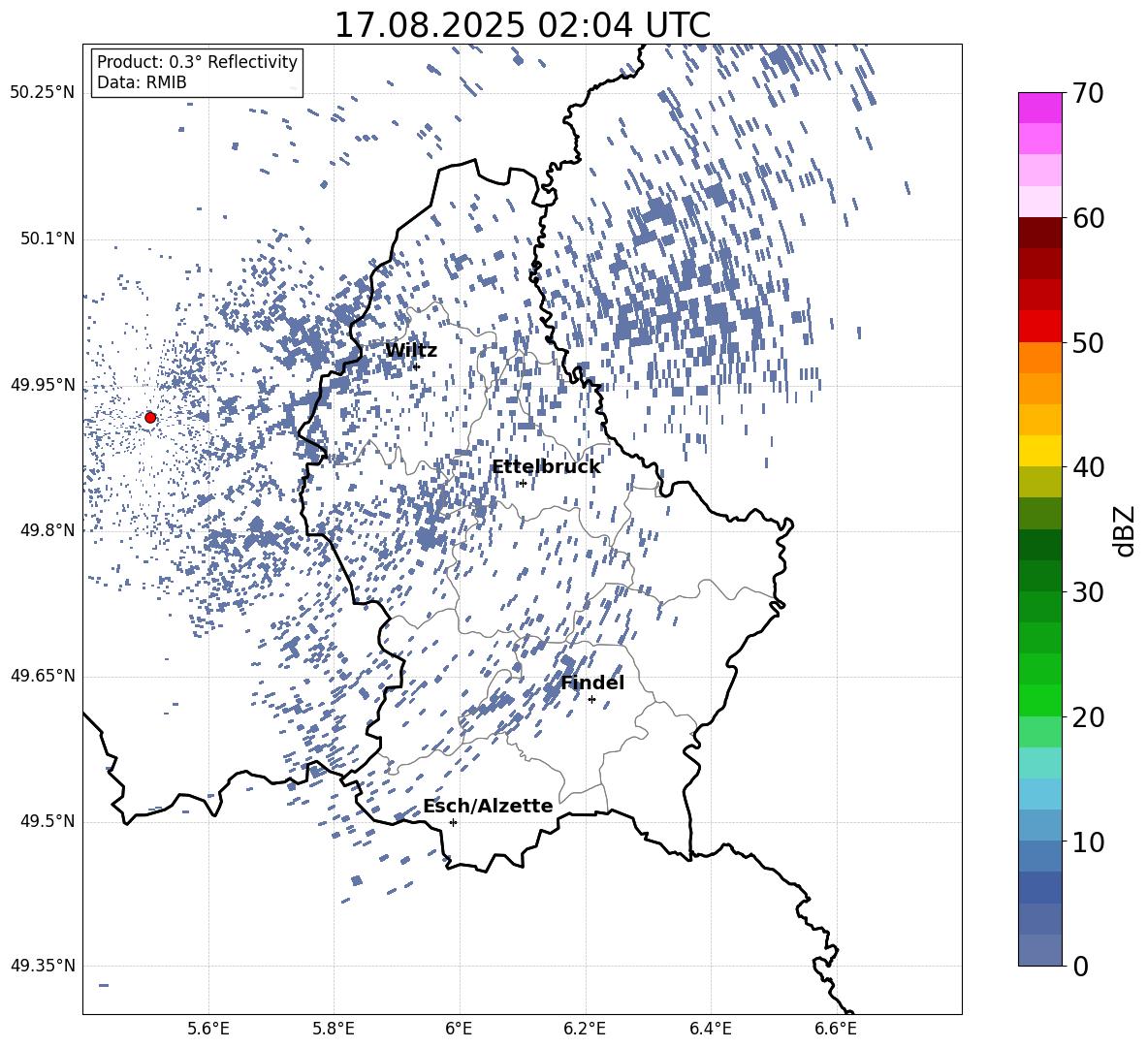Viewport: 1148px width, 1048px height.
Task: Click the Esch/Alzette station cross marker
Action: 453,822
